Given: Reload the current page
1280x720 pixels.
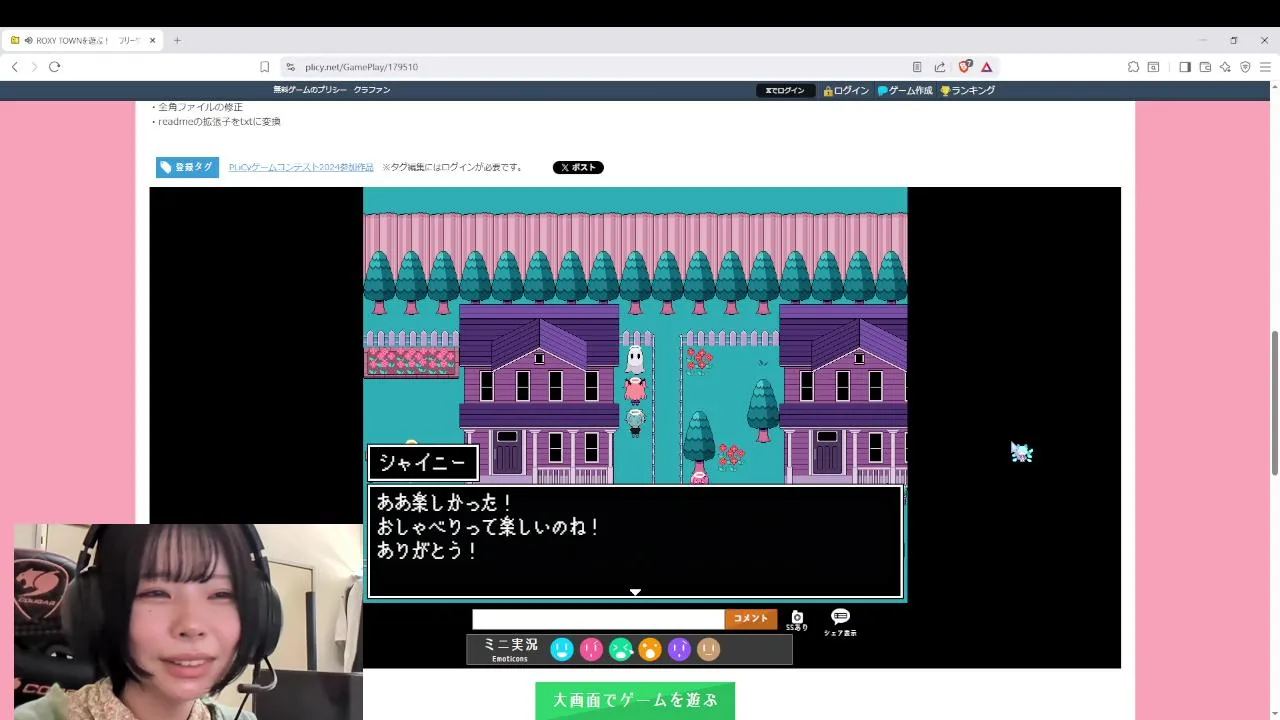Looking at the screenshot, I should (54, 67).
